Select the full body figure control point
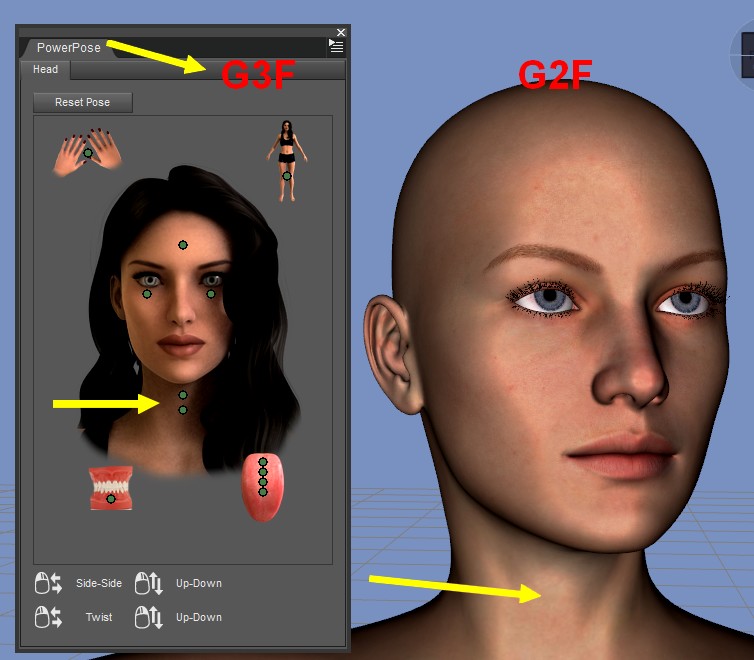 (287, 176)
